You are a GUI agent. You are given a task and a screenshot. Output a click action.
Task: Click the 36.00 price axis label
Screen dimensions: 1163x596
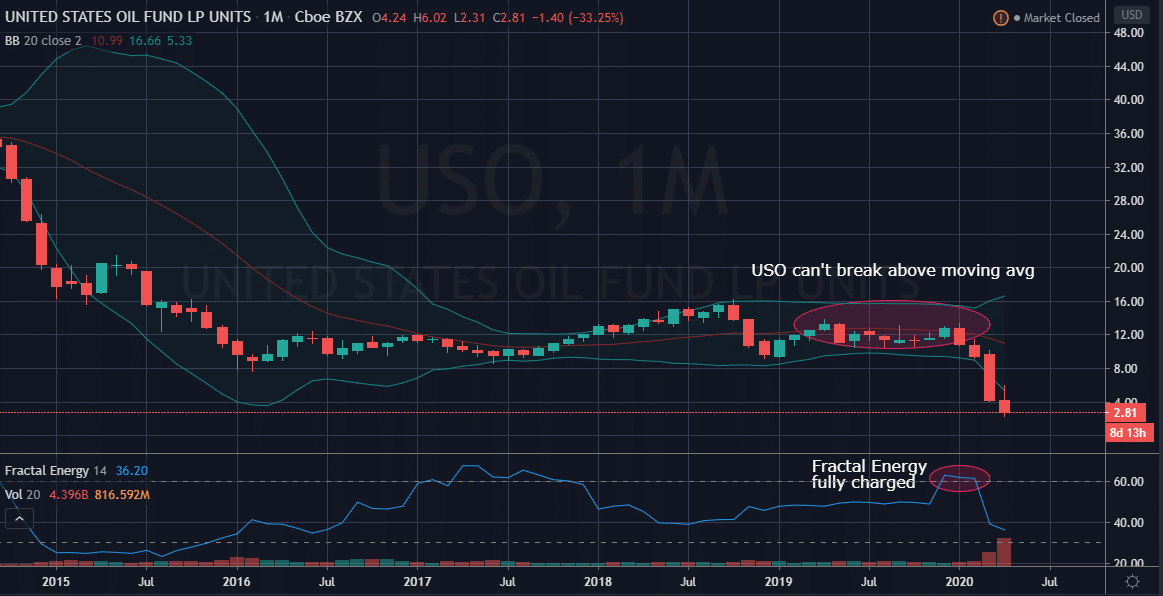coord(1127,134)
